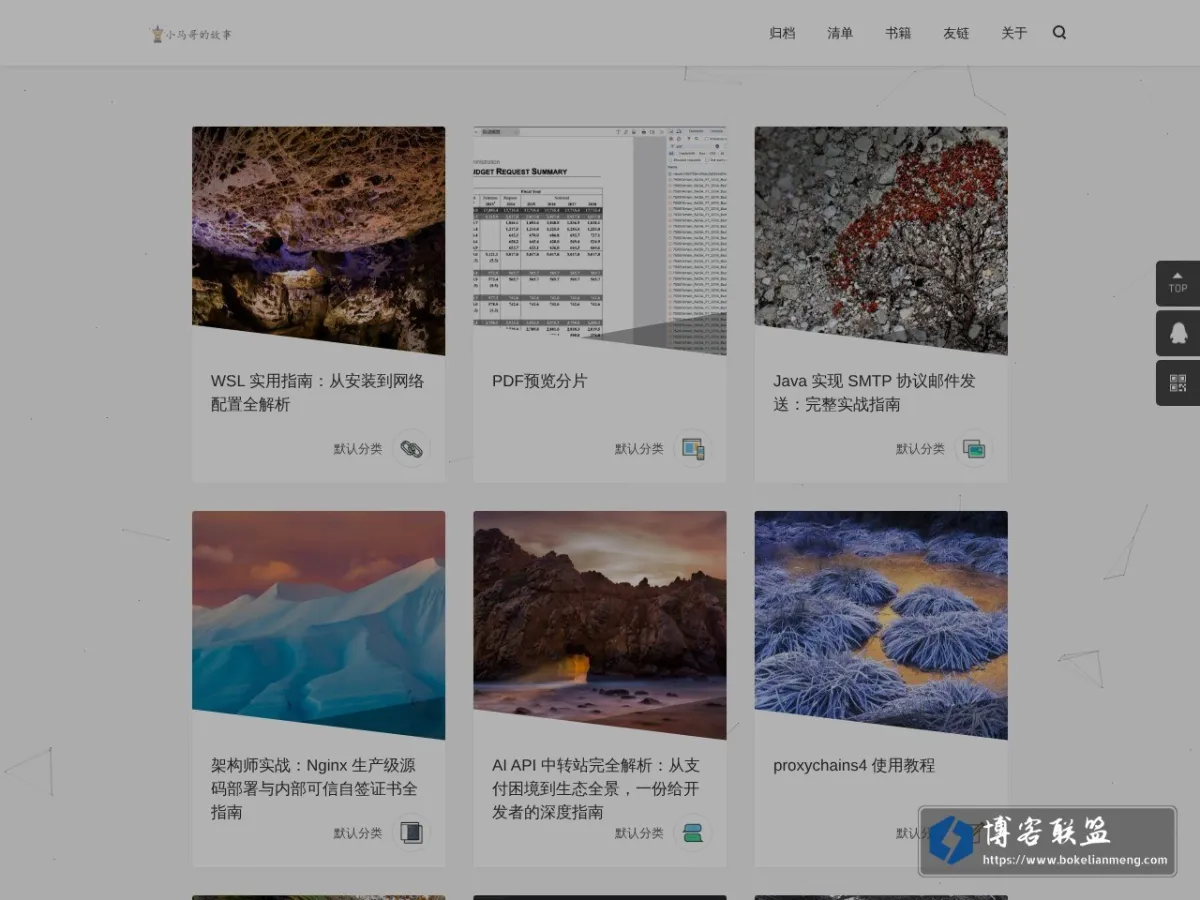Click 默认分类 on the WSL card

[358, 449]
